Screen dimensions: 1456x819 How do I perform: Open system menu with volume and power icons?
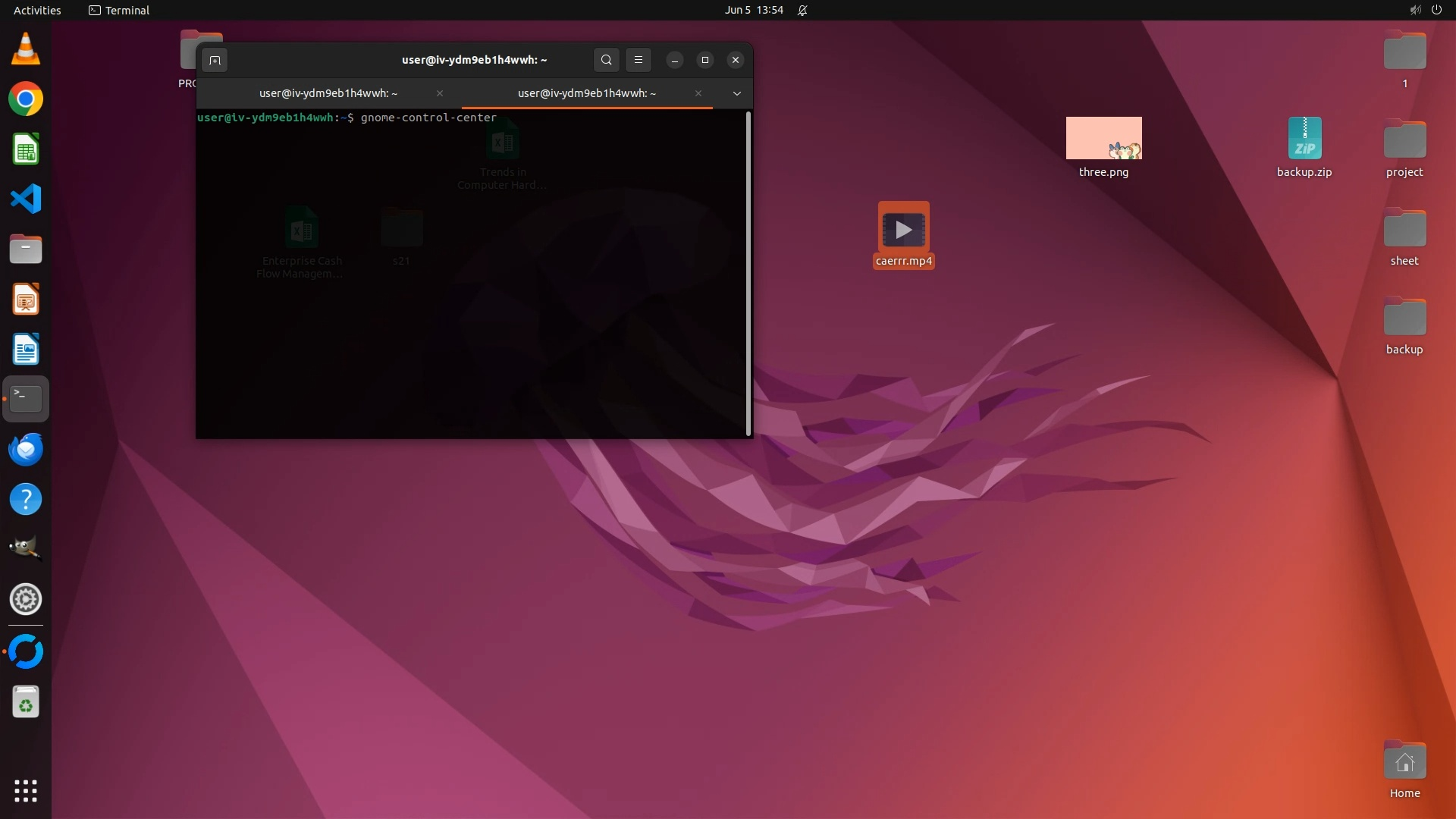point(1425,11)
